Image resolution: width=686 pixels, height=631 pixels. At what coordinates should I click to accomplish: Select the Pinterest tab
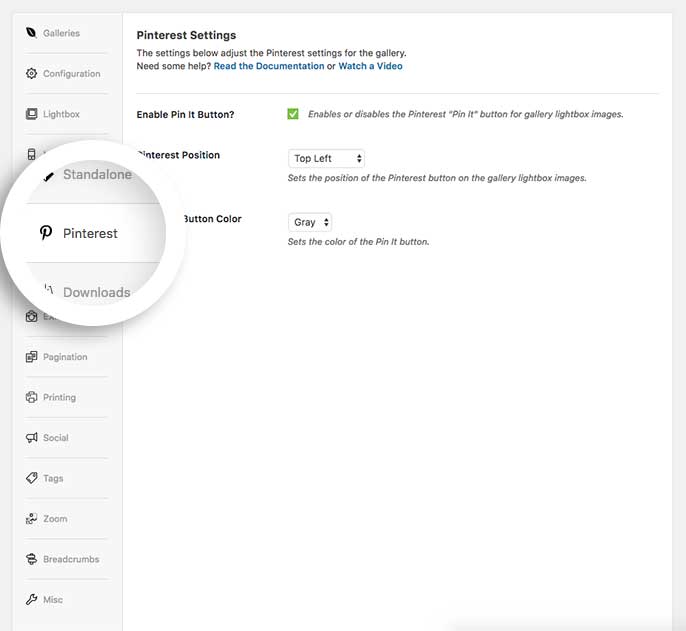click(90, 233)
